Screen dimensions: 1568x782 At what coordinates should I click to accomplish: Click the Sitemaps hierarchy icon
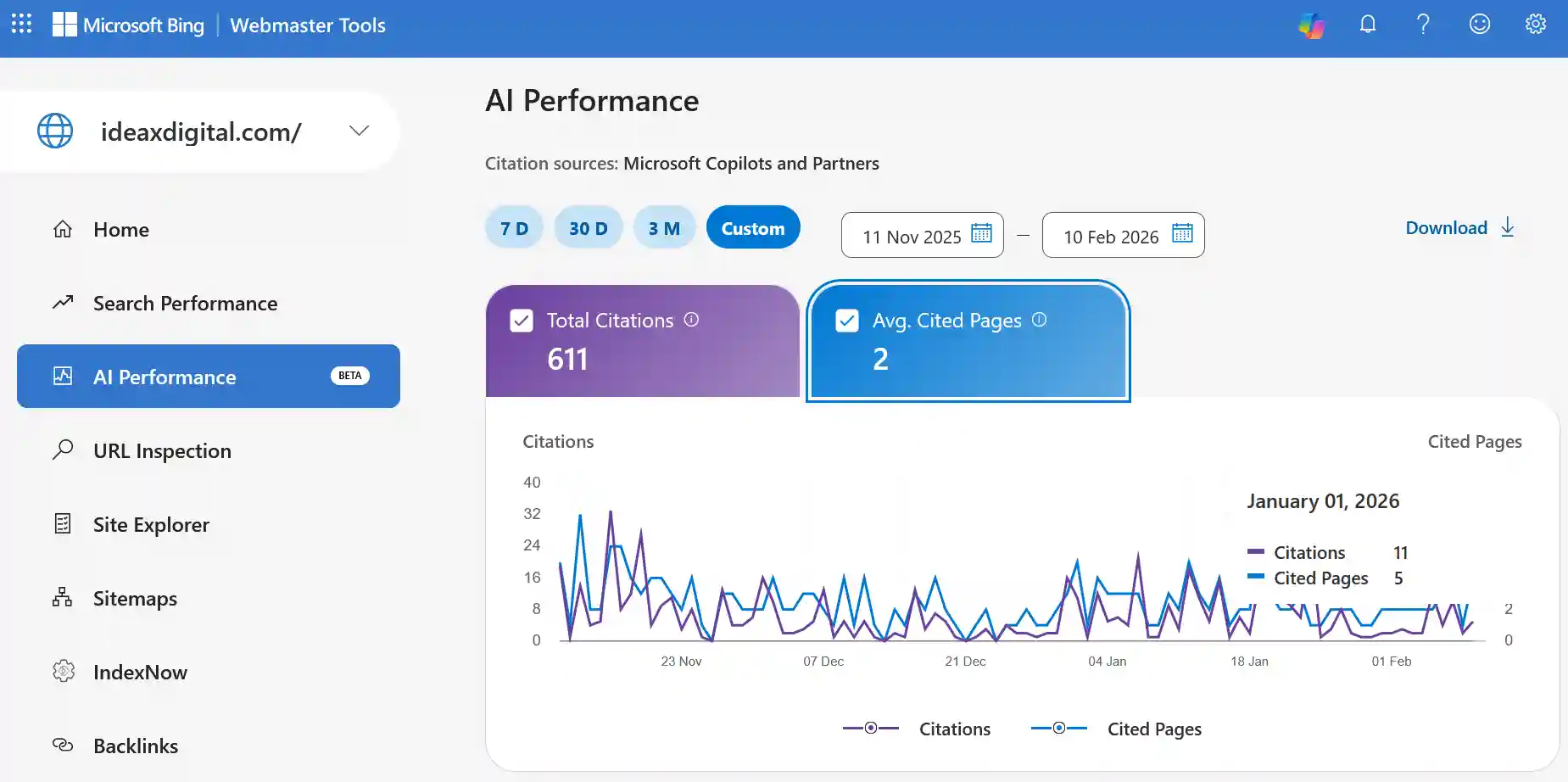tap(62, 597)
